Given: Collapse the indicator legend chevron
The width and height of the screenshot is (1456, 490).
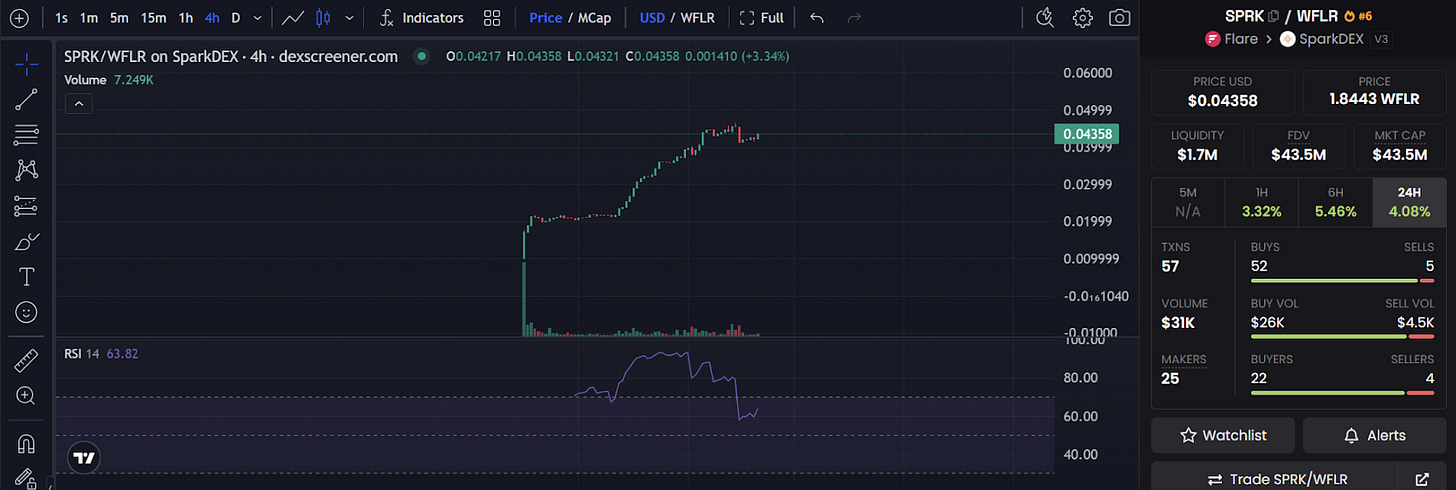Looking at the screenshot, I should point(78,102).
